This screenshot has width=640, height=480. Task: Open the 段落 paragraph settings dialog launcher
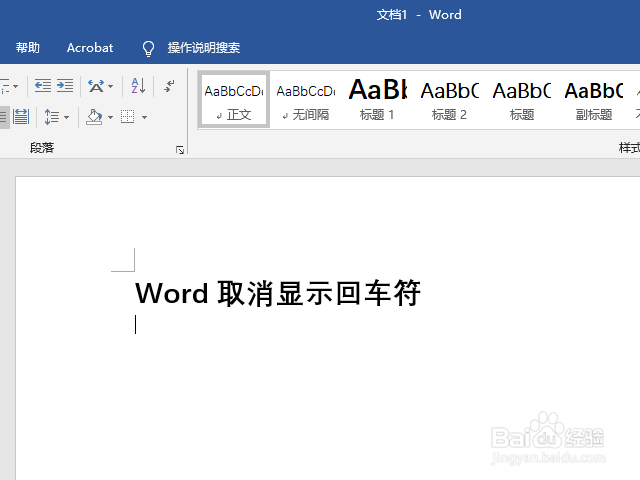pyautogui.click(x=180, y=150)
